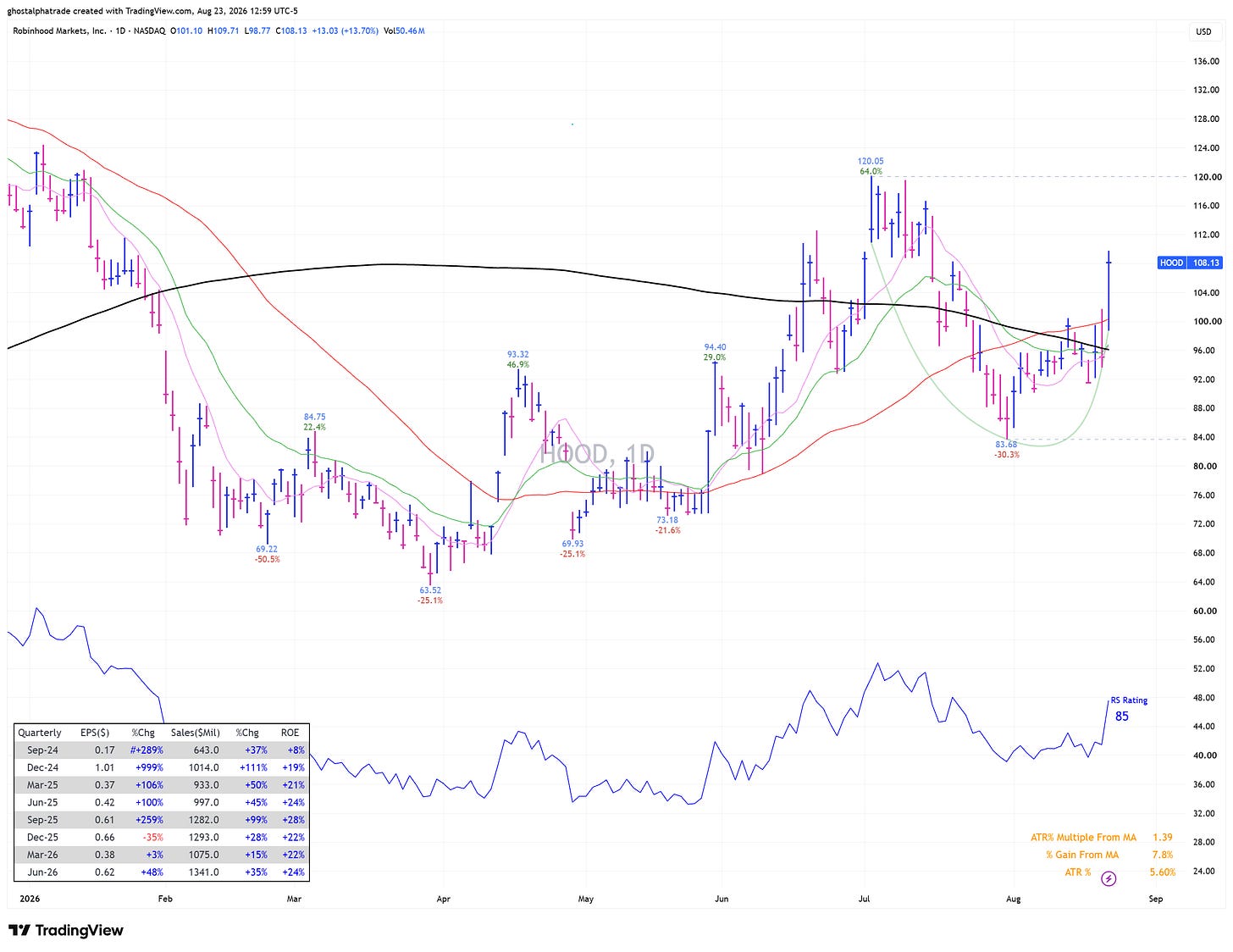Screen dimensions: 1233x952
Task: Click the +259% EPS change cell
Action: (x=149, y=820)
